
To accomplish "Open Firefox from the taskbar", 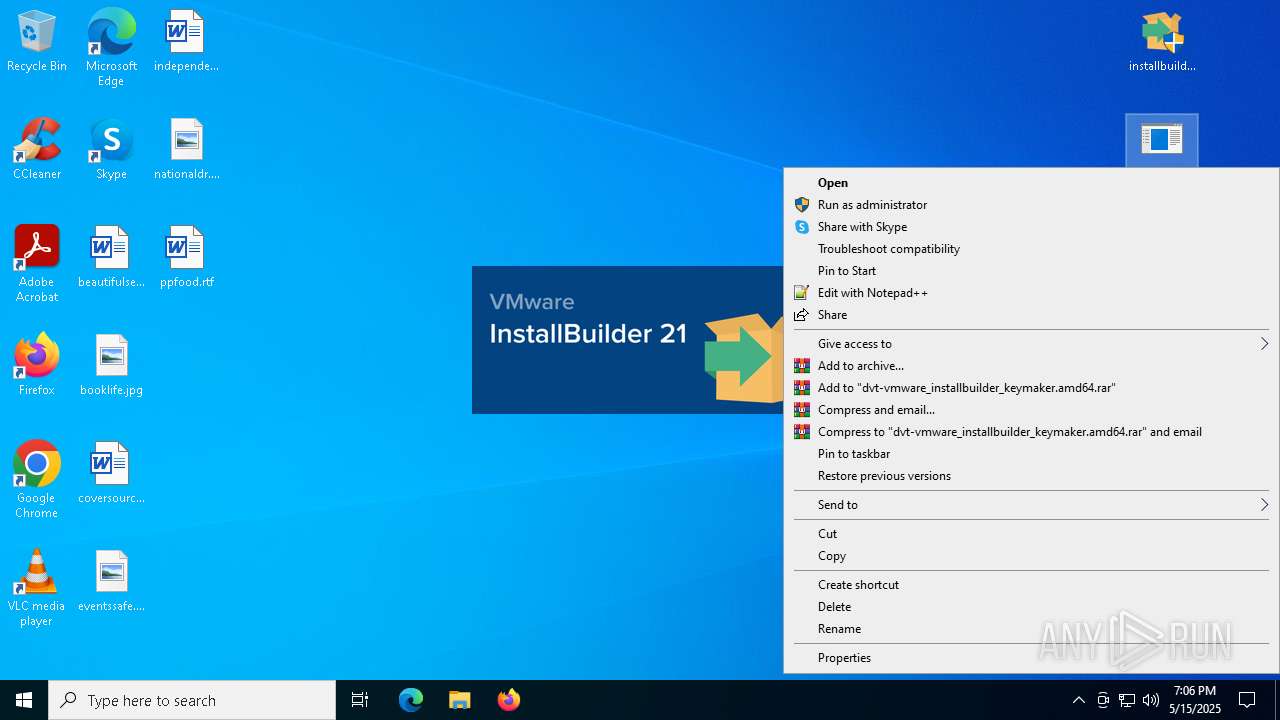I will tap(509, 700).
